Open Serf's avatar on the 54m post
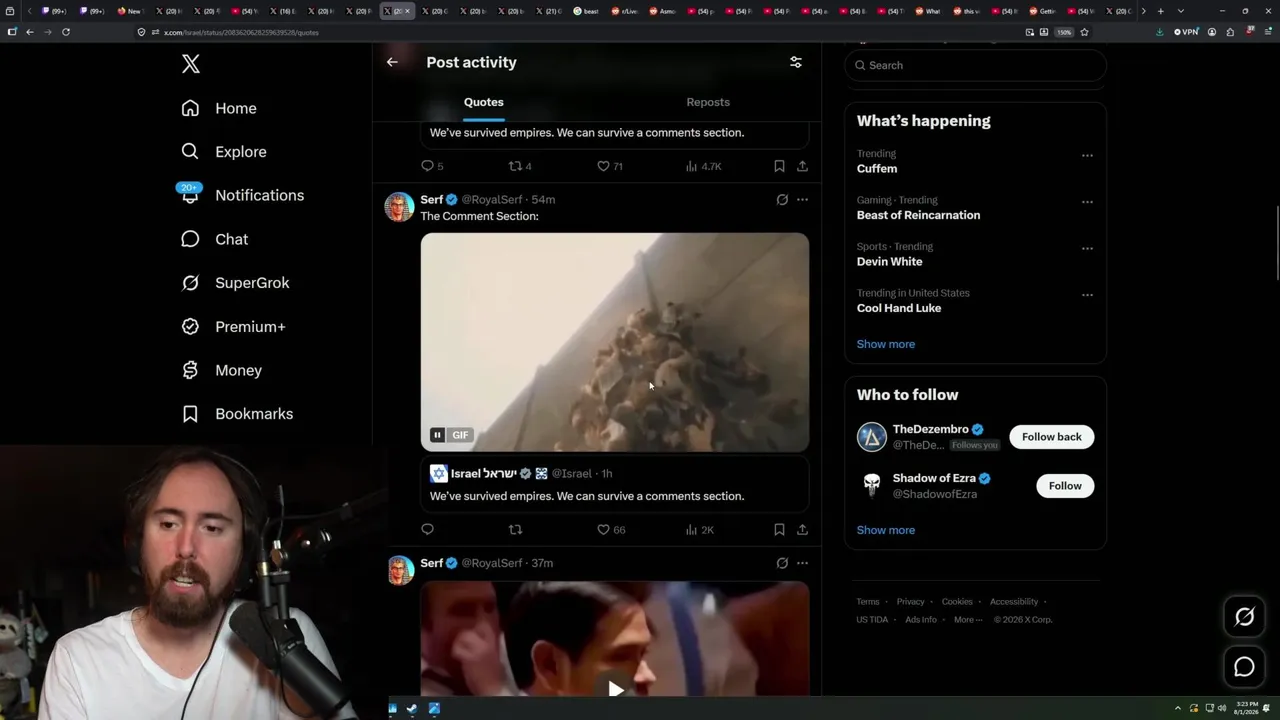The width and height of the screenshot is (1280, 720). pyautogui.click(x=399, y=207)
